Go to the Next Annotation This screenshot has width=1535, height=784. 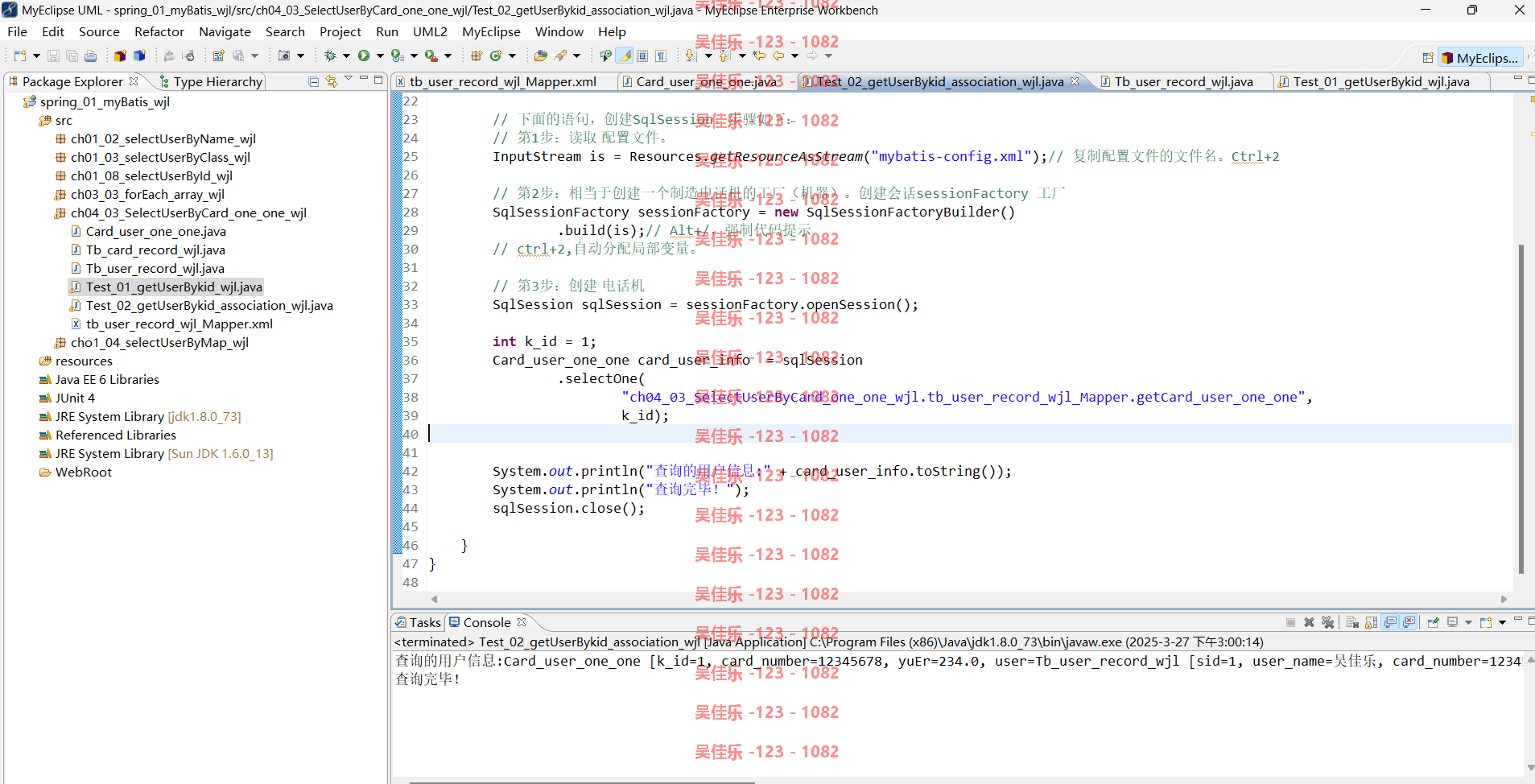pos(690,56)
